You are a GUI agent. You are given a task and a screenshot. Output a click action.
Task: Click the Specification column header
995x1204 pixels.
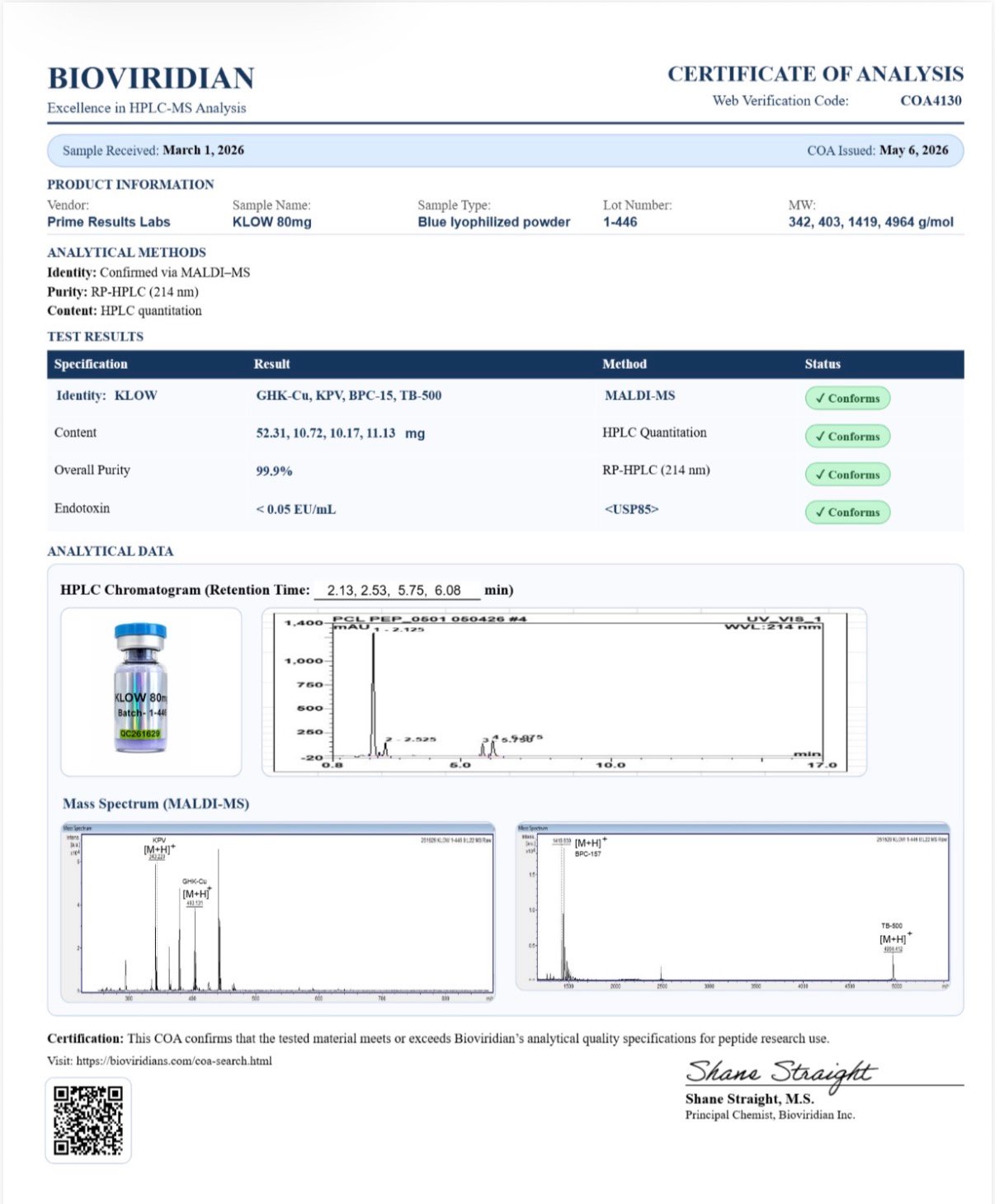click(x=91, y=364)
